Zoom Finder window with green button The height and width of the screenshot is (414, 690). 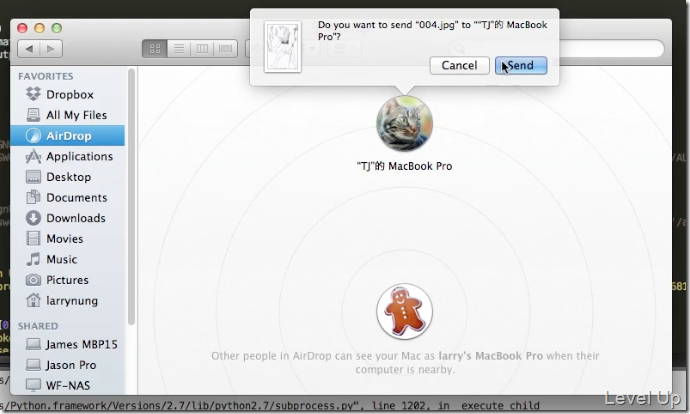coord(57,28)
